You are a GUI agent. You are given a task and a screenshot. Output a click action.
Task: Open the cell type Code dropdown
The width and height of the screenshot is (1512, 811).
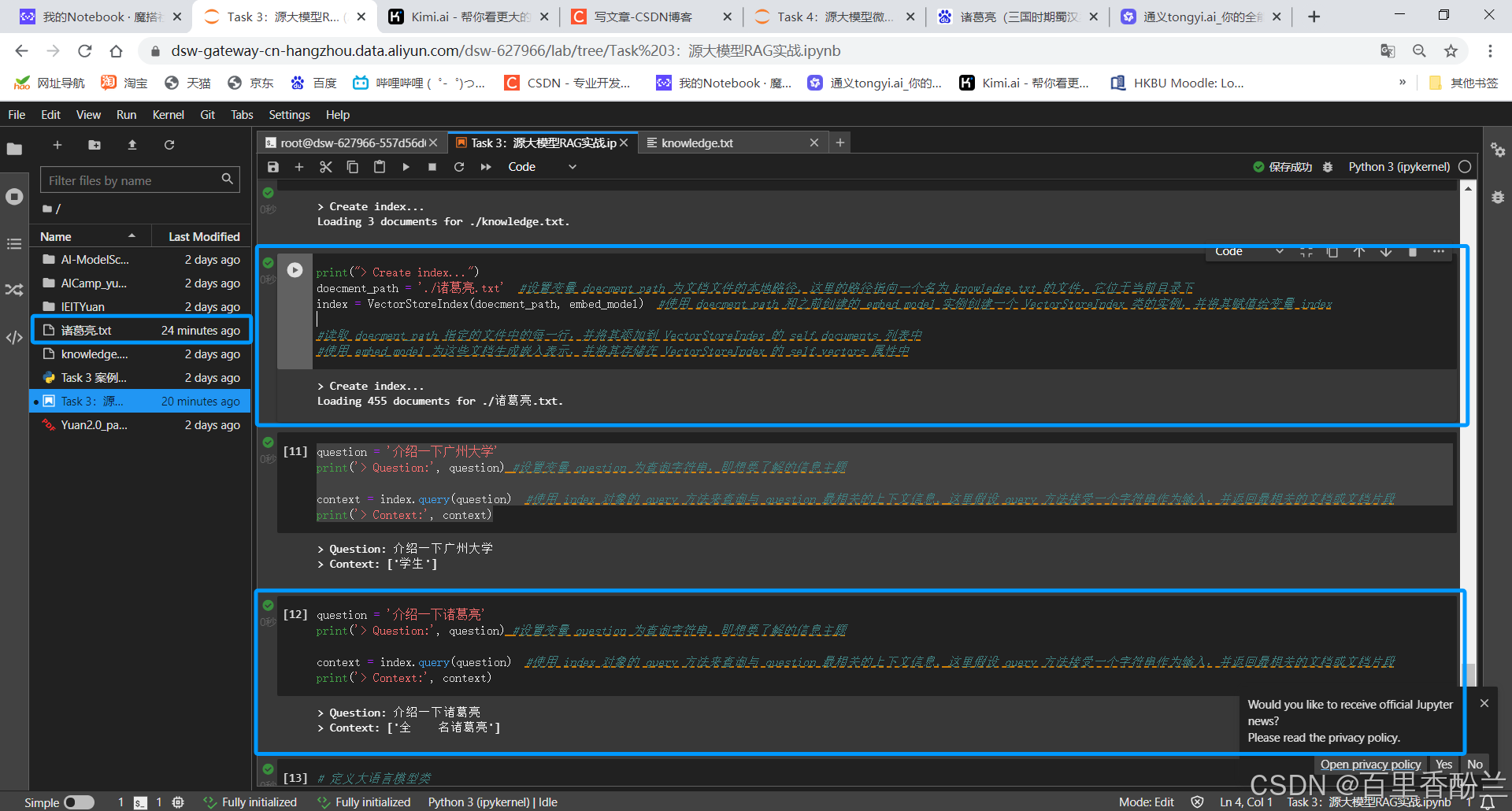(x=542, y=167)
